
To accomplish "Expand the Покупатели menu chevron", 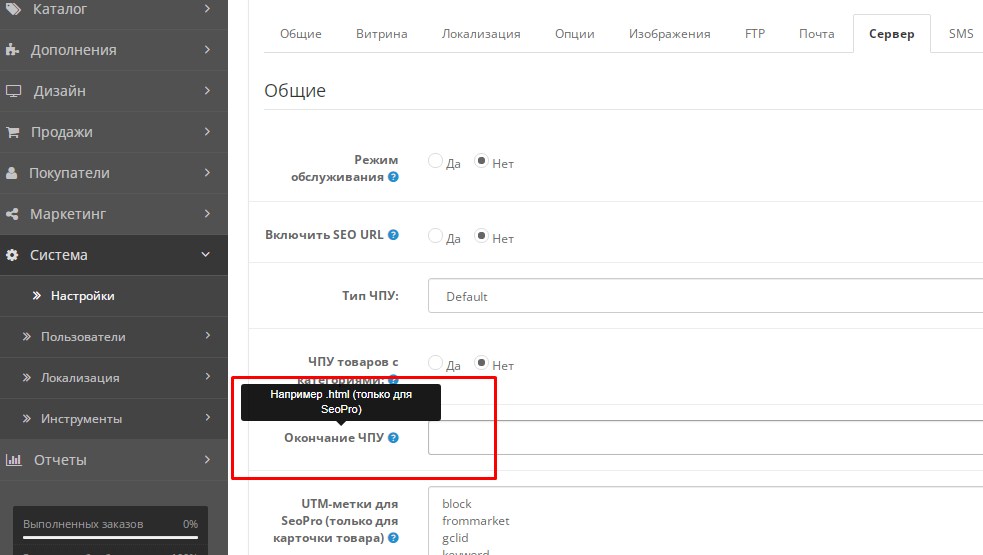I will [x=208, y=172].
